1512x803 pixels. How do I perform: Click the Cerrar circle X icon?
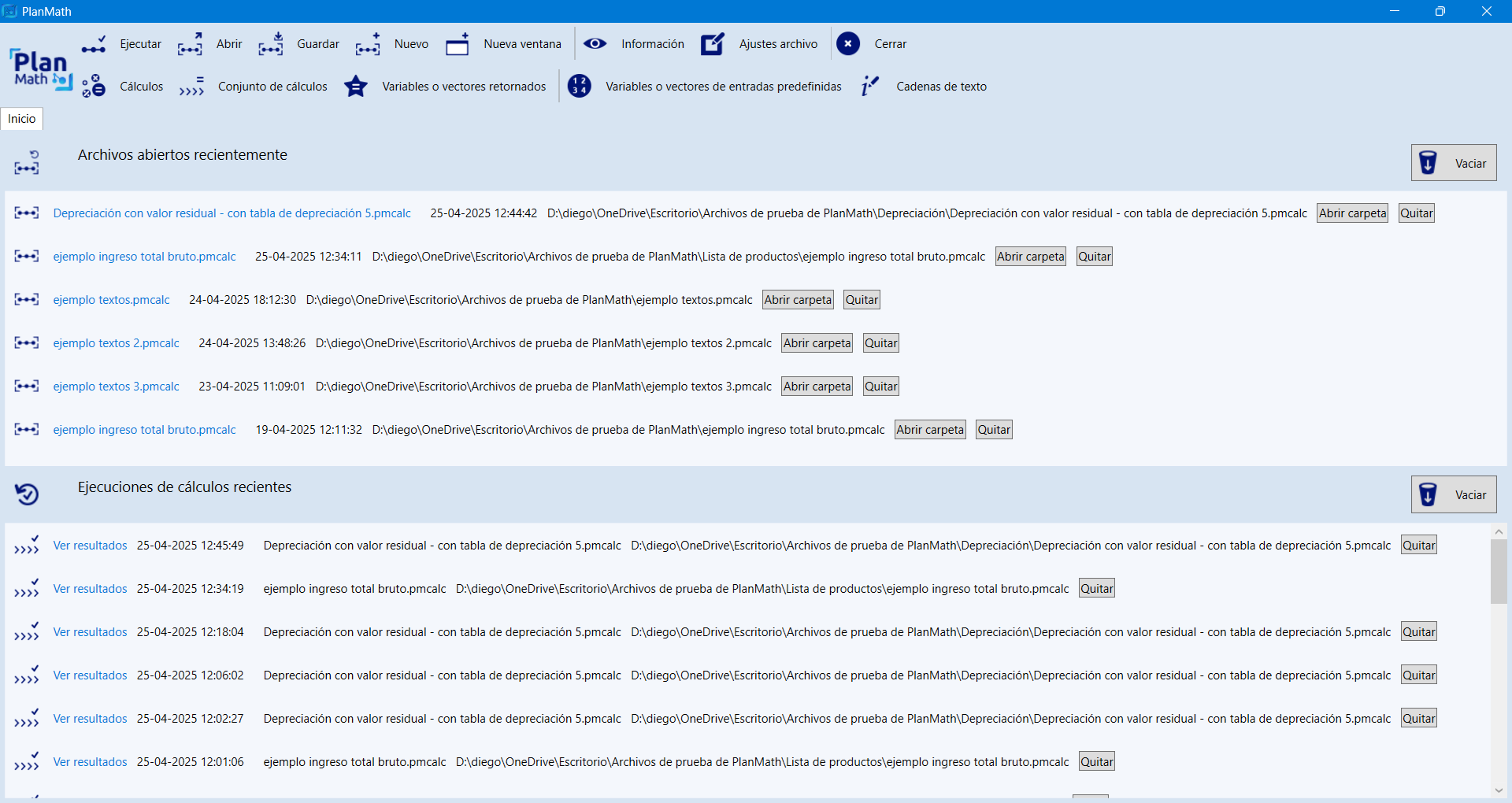click(848, 44)
